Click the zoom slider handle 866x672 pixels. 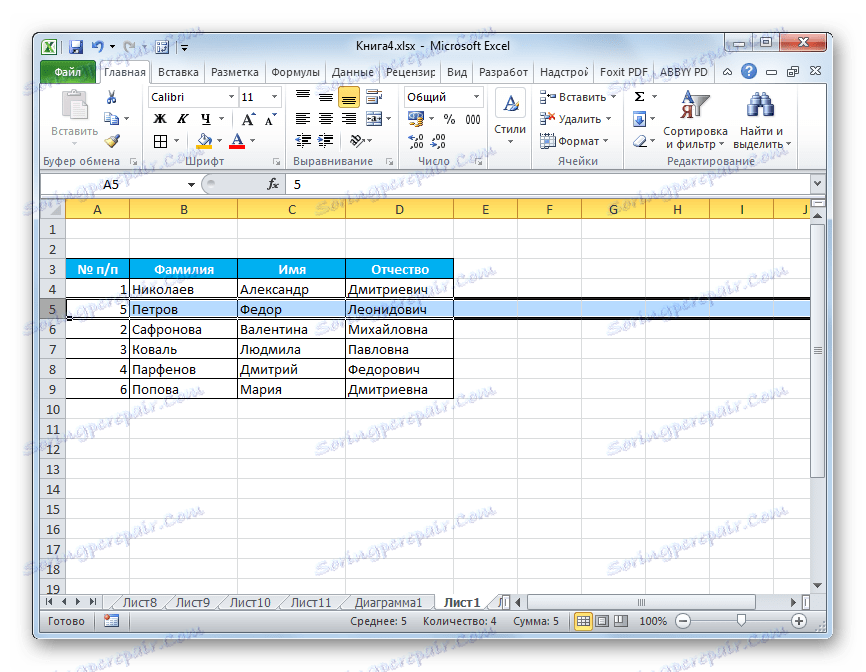pyautogui.click(x=741, y=621)
